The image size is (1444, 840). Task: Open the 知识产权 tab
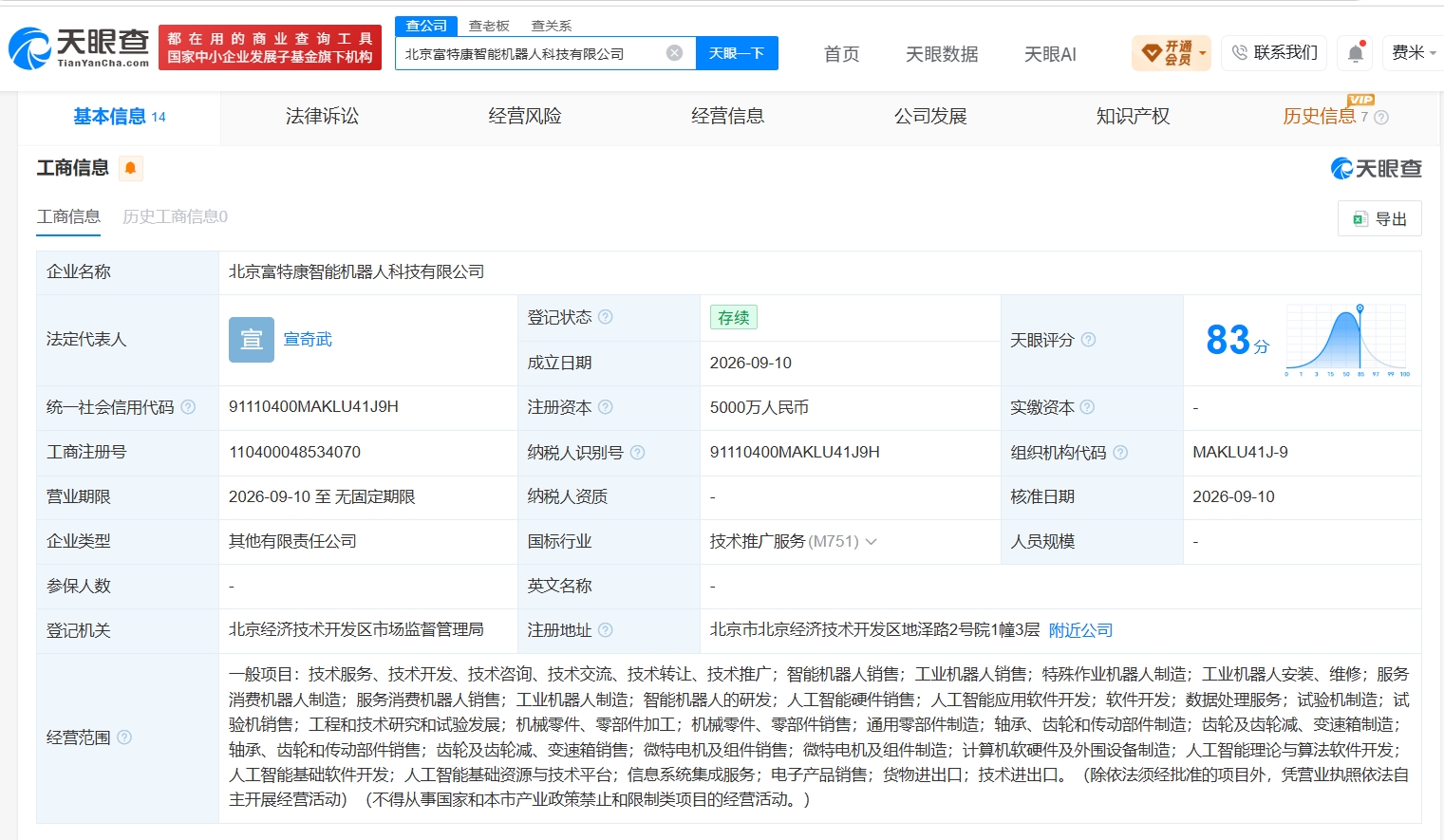pos(1133,117)
